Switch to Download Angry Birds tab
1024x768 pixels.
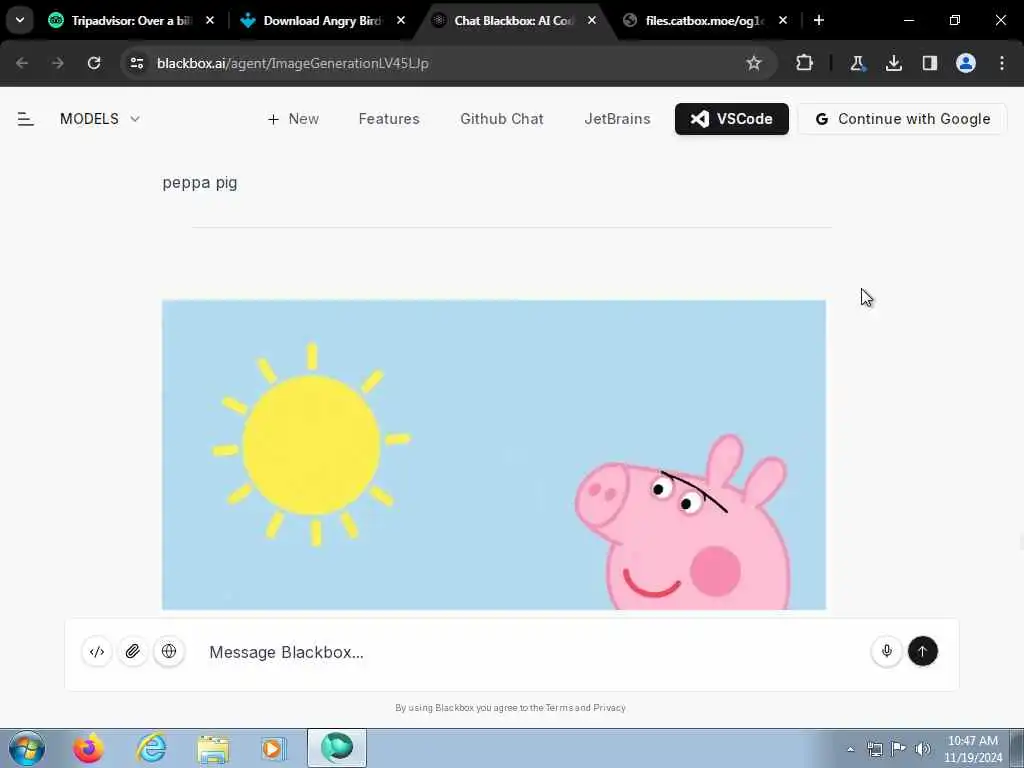click(323, 21)
